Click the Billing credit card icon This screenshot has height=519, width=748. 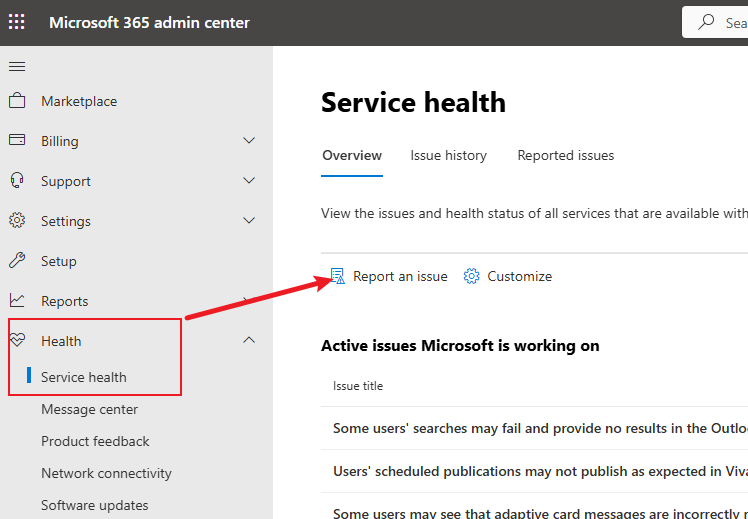tap(17, 140)
